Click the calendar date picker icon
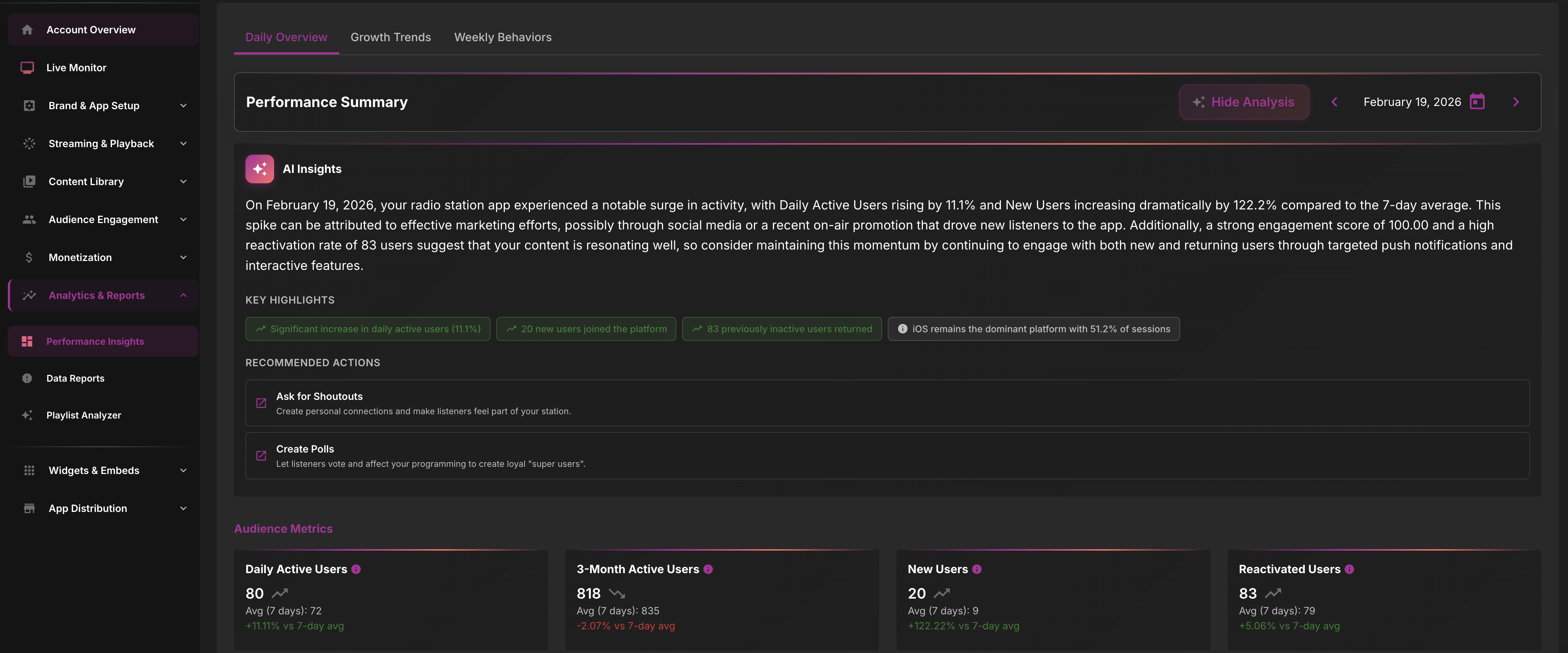The height and width of the screenshot is (653, 1568). tap(1477, 102)
